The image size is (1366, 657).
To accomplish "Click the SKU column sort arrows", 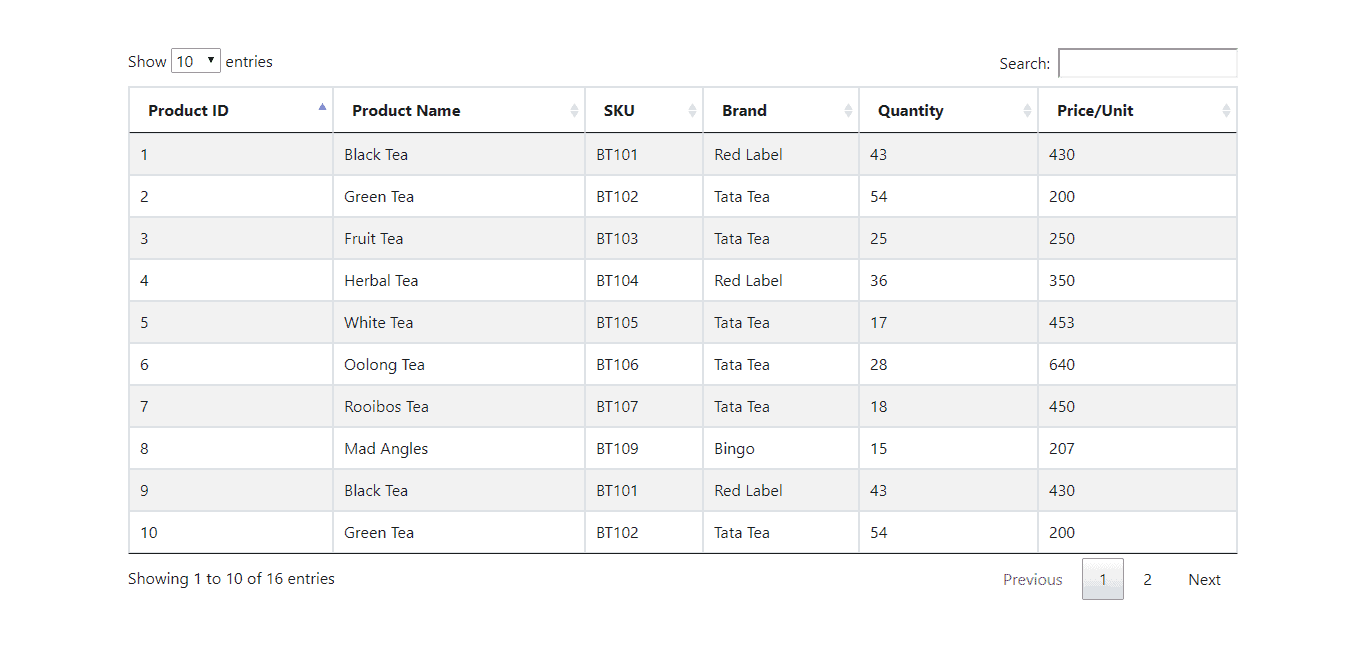I will coord(692,111).
